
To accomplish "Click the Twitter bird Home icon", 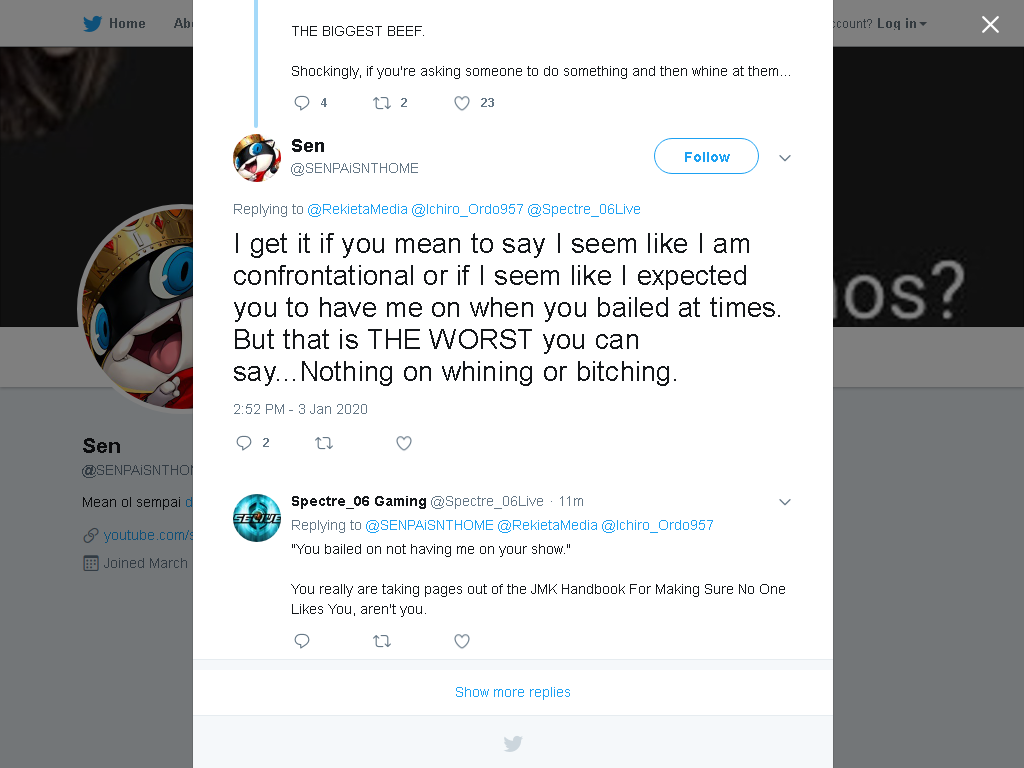I will click(92, 24).
